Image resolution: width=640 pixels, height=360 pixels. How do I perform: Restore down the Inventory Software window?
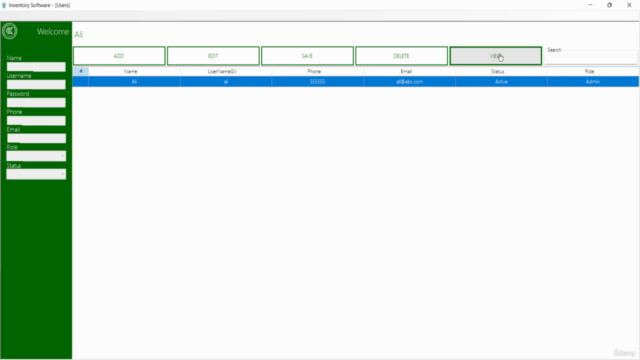609,5
